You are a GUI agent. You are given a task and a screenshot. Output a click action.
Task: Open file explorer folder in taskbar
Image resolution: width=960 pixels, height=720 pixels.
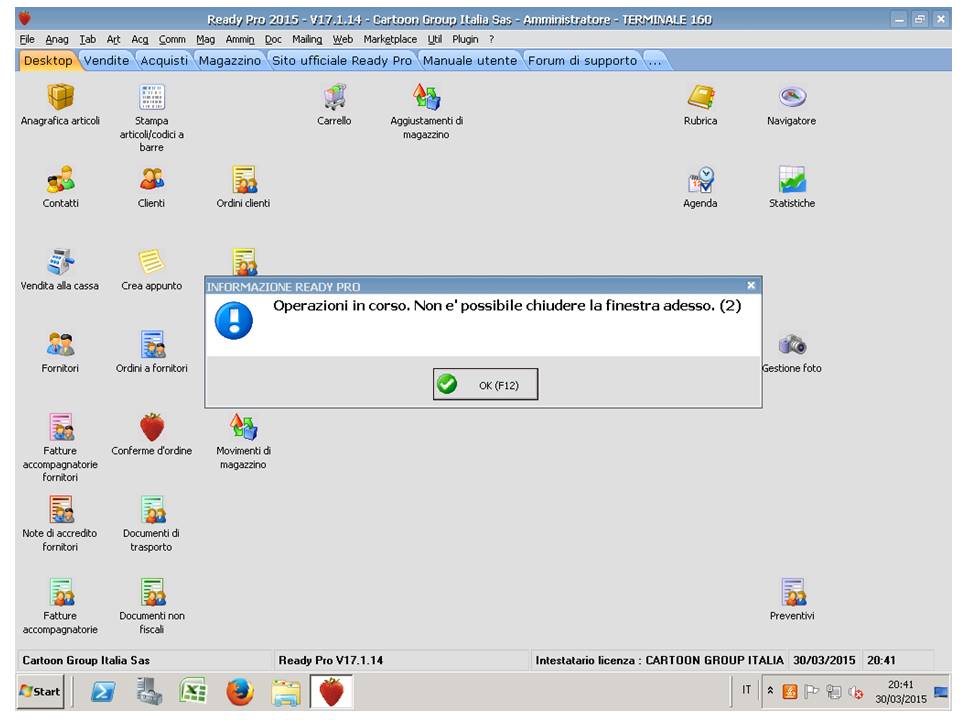click(286, 692)
